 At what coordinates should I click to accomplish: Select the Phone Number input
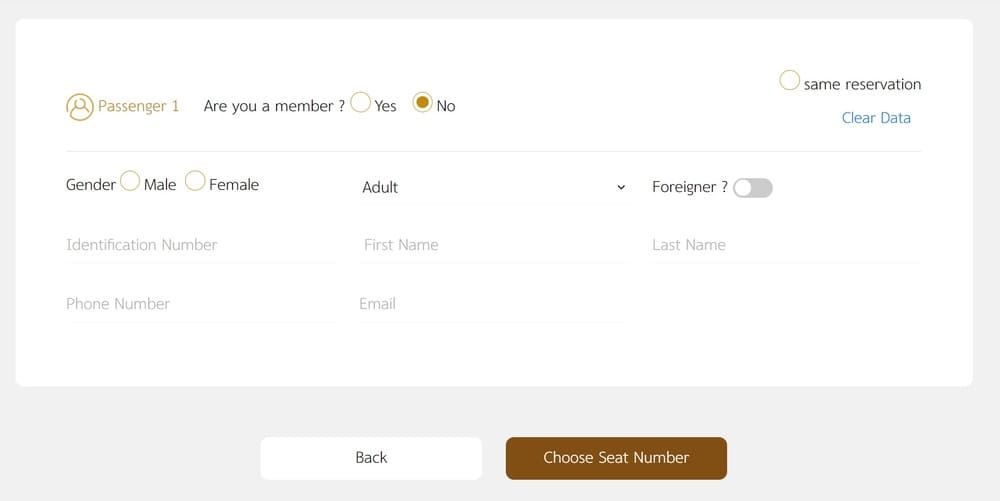click(x=200, y=304)
